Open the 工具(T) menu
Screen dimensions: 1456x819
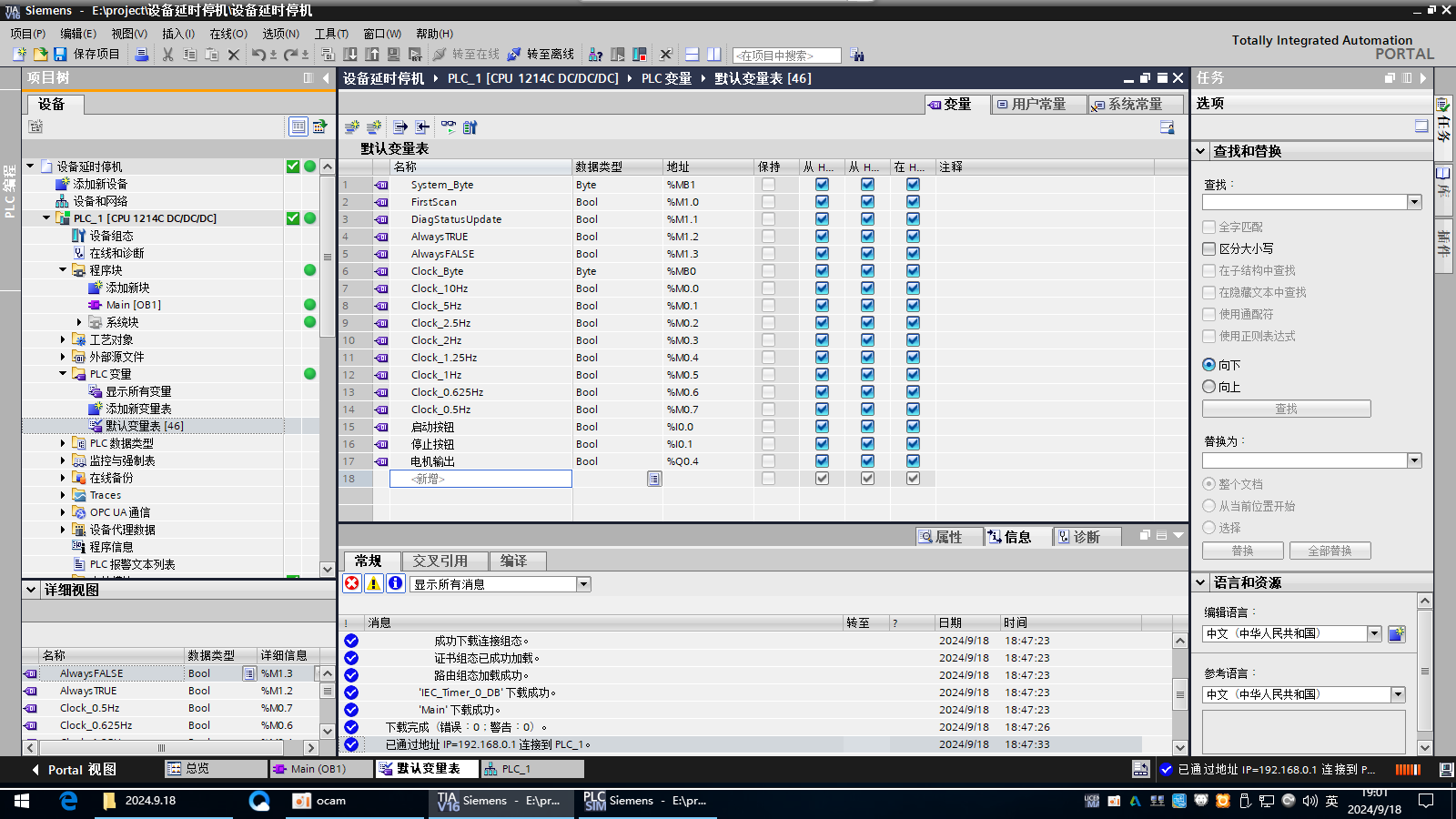331,34
